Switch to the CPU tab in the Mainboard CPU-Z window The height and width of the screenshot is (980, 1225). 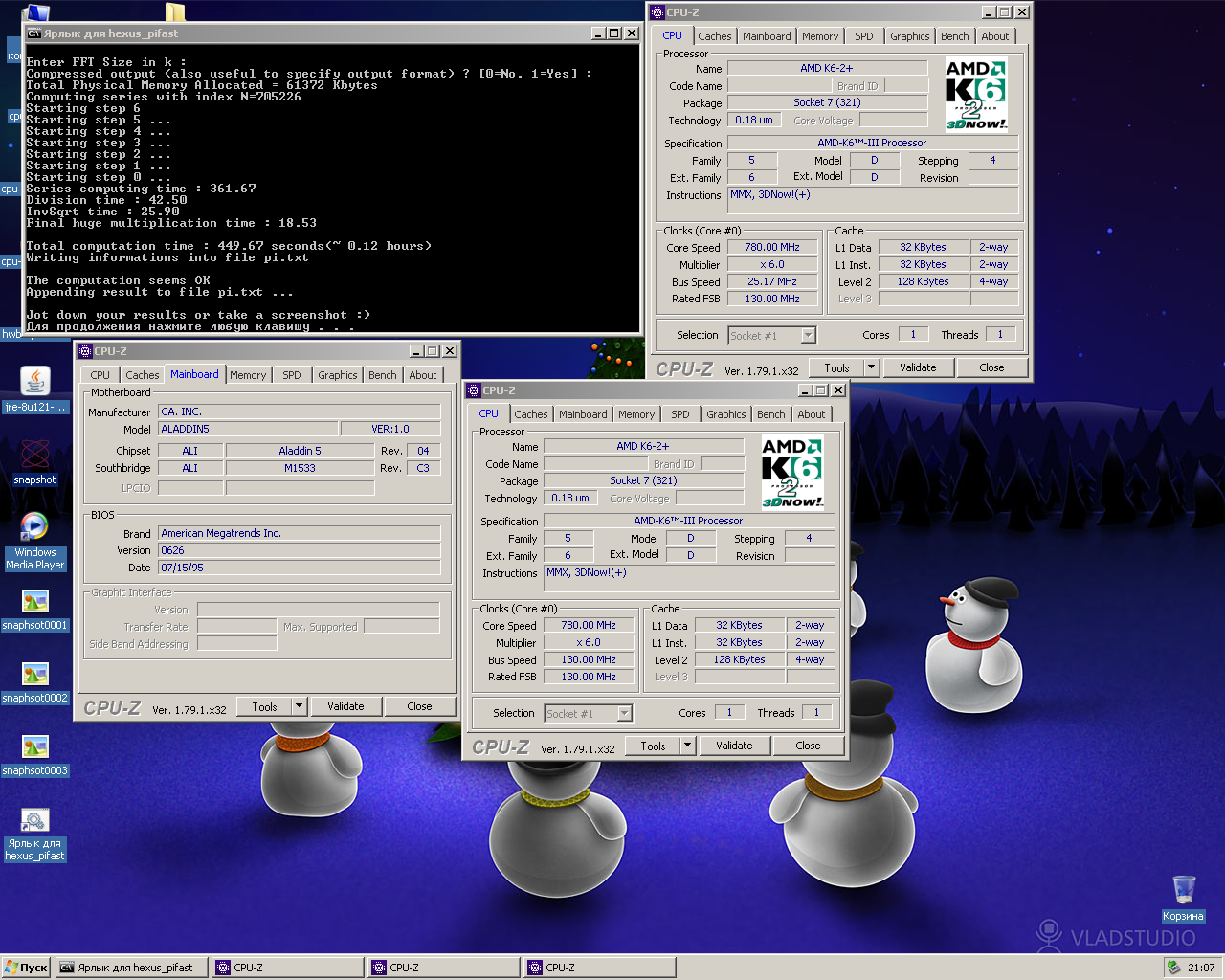[100, 375]
